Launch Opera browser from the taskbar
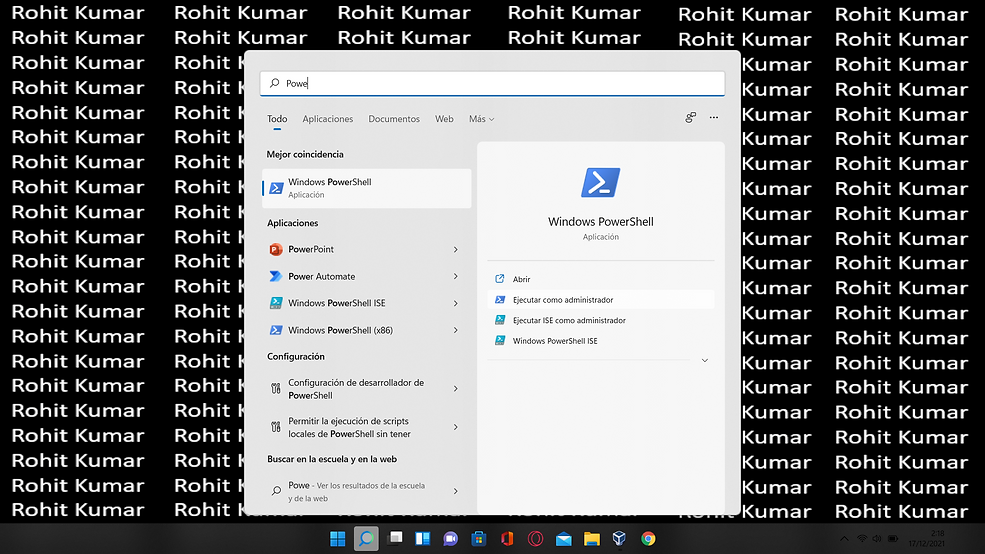985x554 pixels. (535, 539)
